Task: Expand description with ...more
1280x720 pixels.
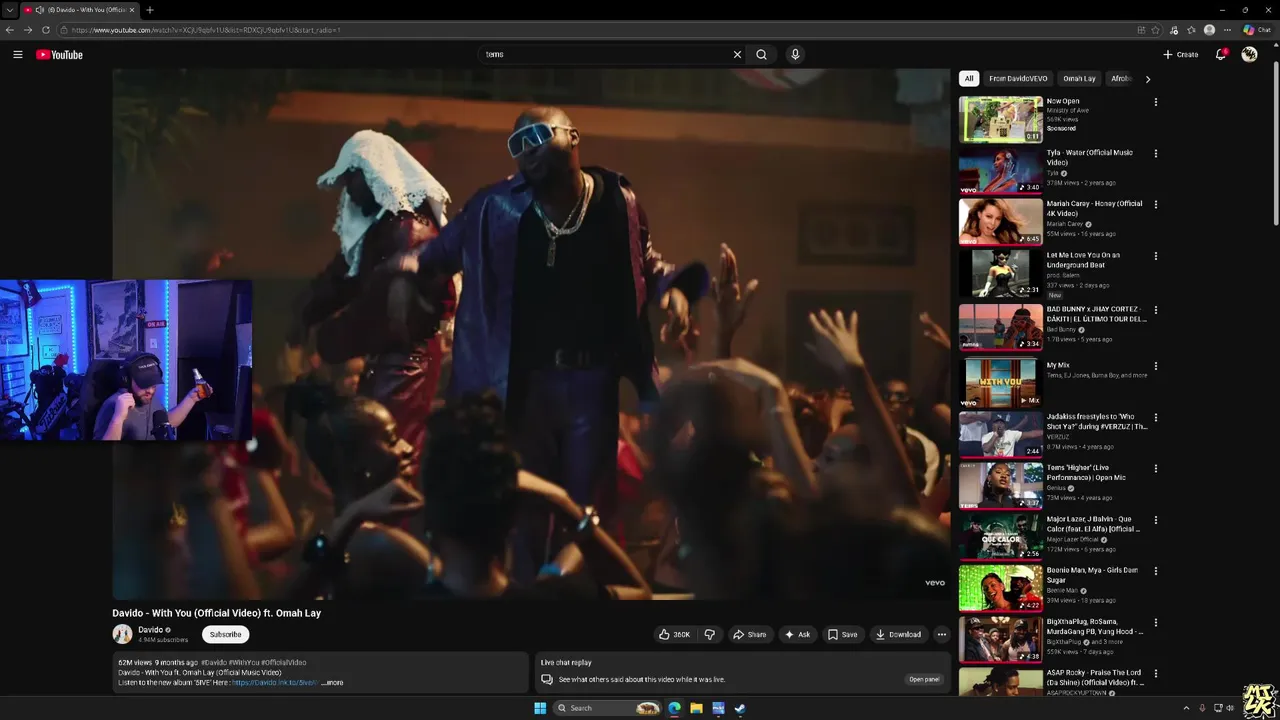Action: (332, 683)
